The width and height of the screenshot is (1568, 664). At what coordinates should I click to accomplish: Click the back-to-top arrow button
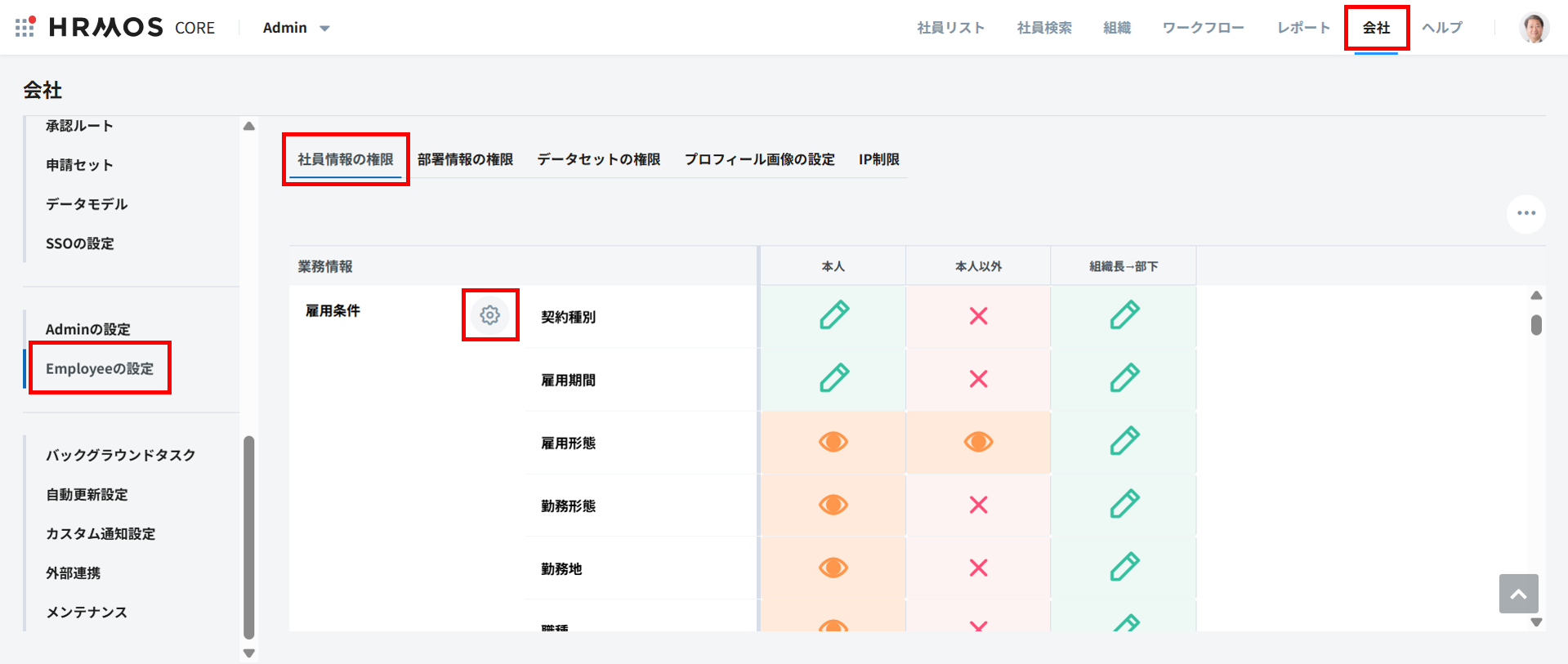pos(1518,594)
